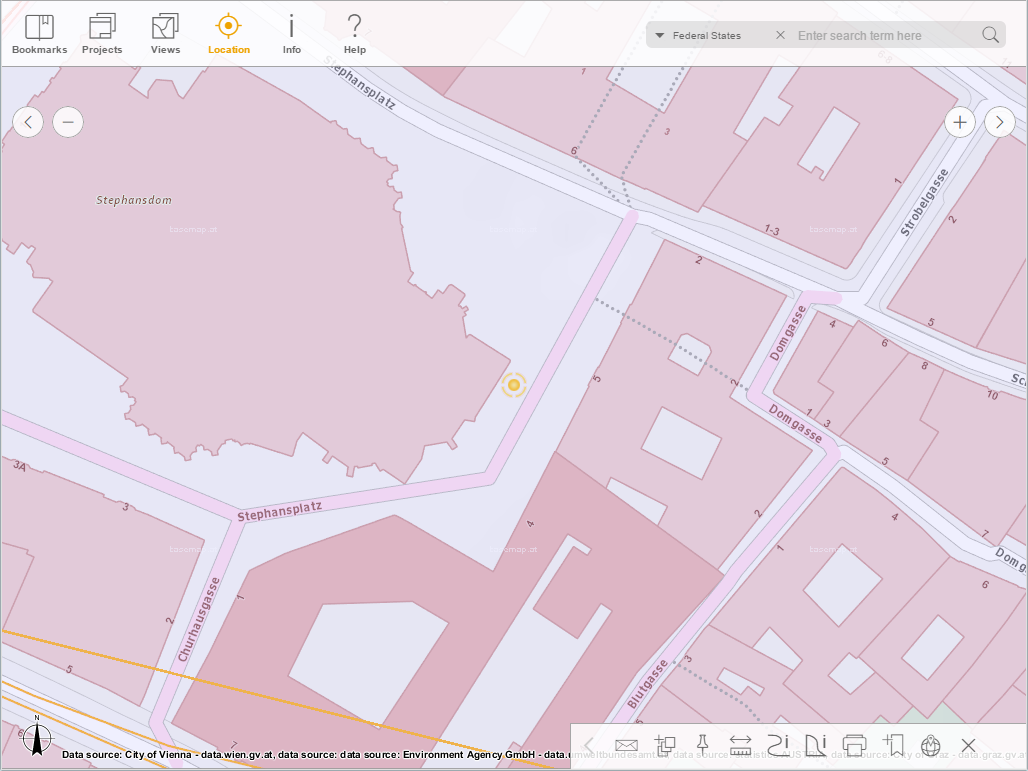Screen dimensions: 1028x771
Task: Select the area measurement info tool
Action: pyautogui.click(x=815, y=745)
